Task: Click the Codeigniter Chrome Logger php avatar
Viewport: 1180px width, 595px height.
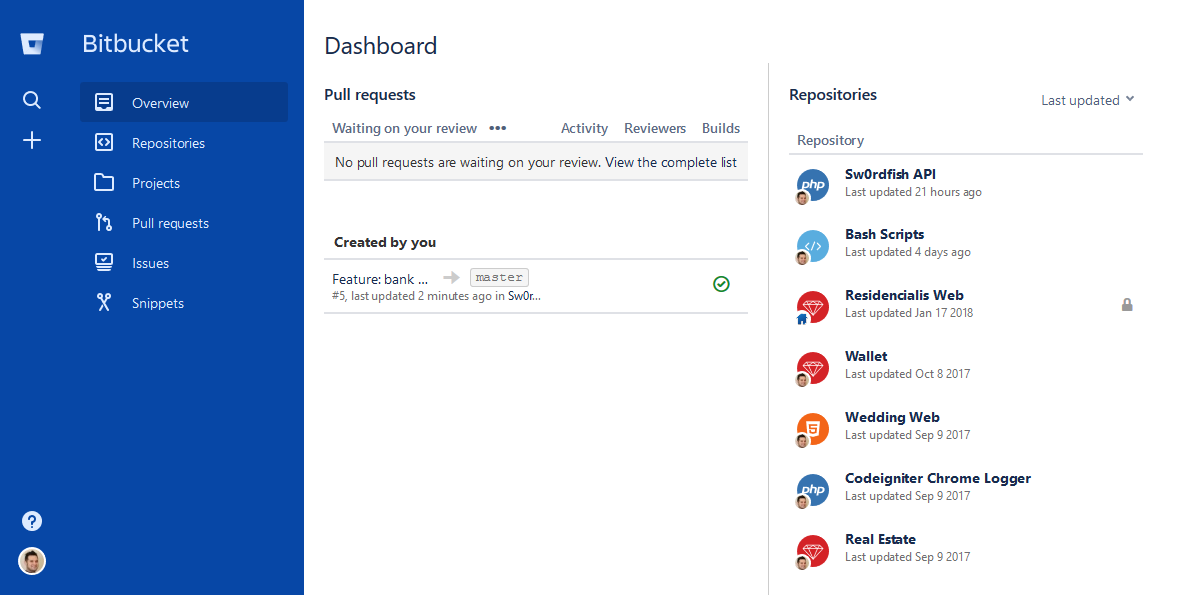Action: click(813, 490)
